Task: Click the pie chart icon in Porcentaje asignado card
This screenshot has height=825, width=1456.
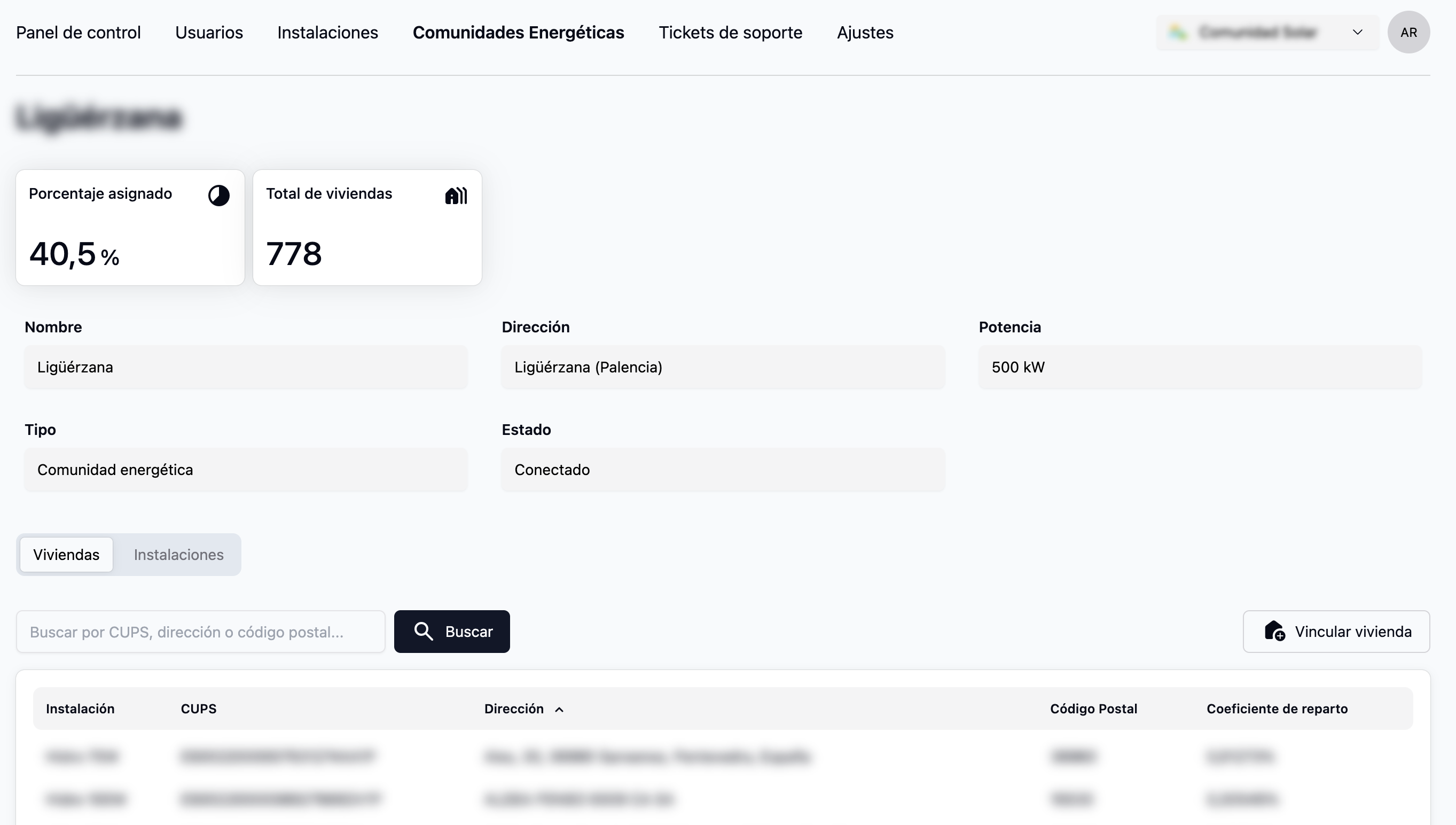Action: point(218,196)
